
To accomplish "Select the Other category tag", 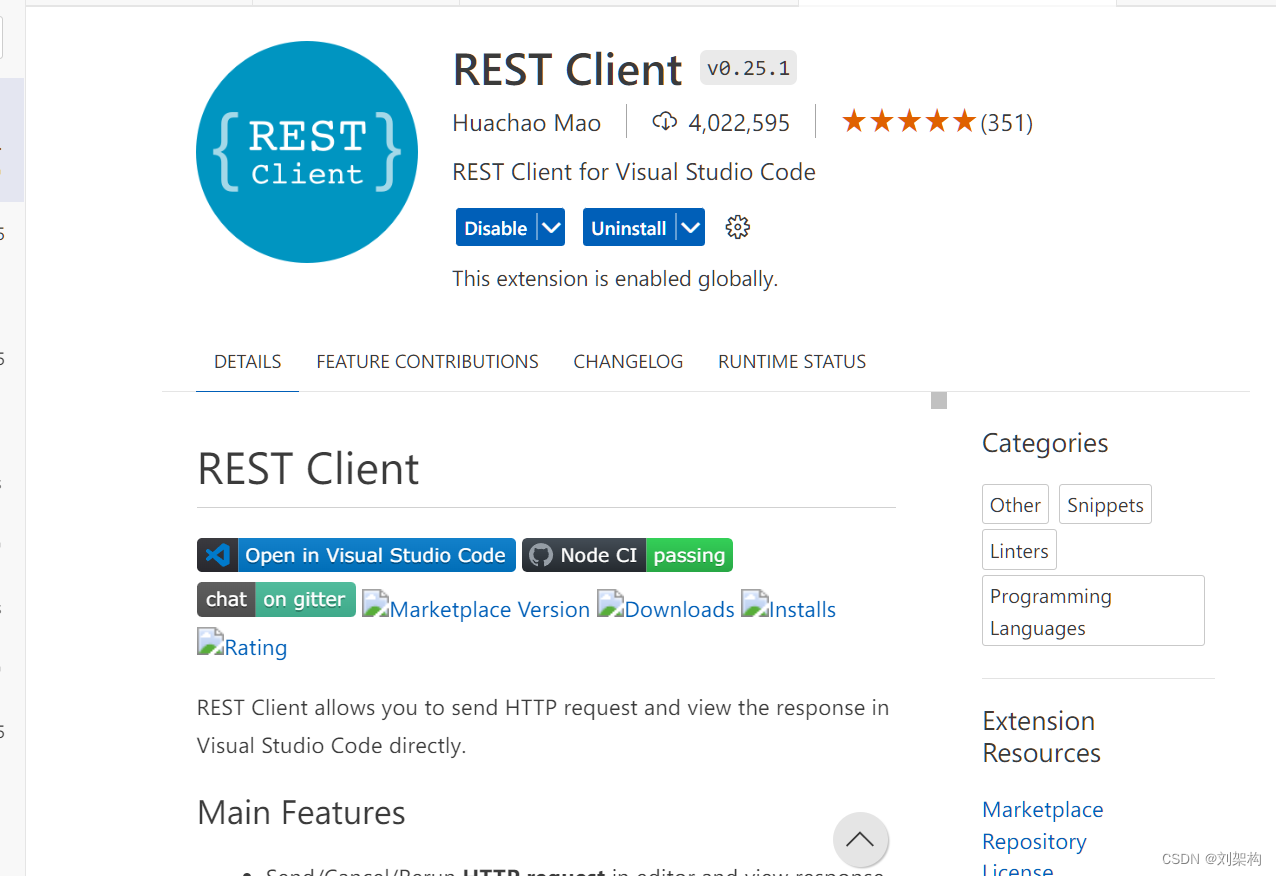I will click(x=1015, y=504).
